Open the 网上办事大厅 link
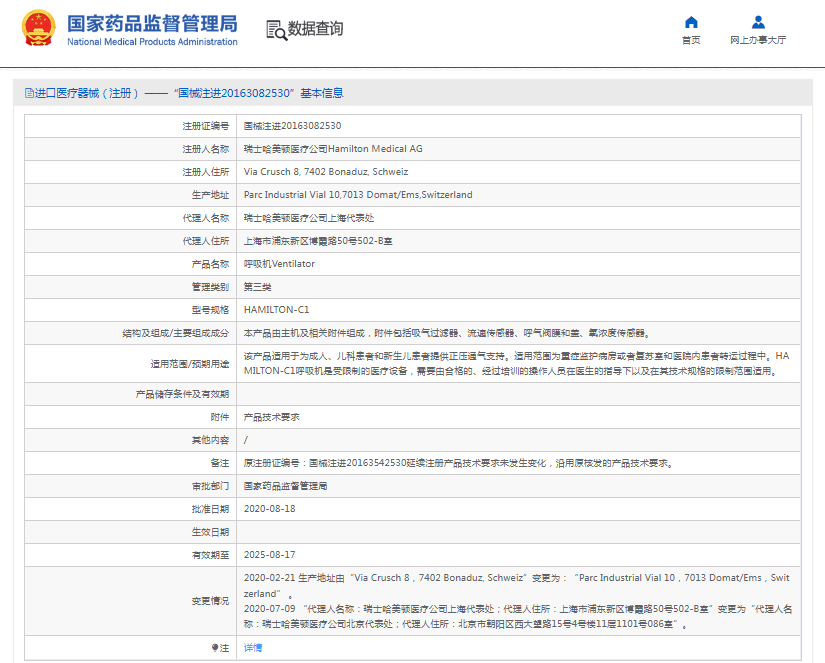This screenshot has width=825, height=663. pyautogui.click(x=758, y=40)
